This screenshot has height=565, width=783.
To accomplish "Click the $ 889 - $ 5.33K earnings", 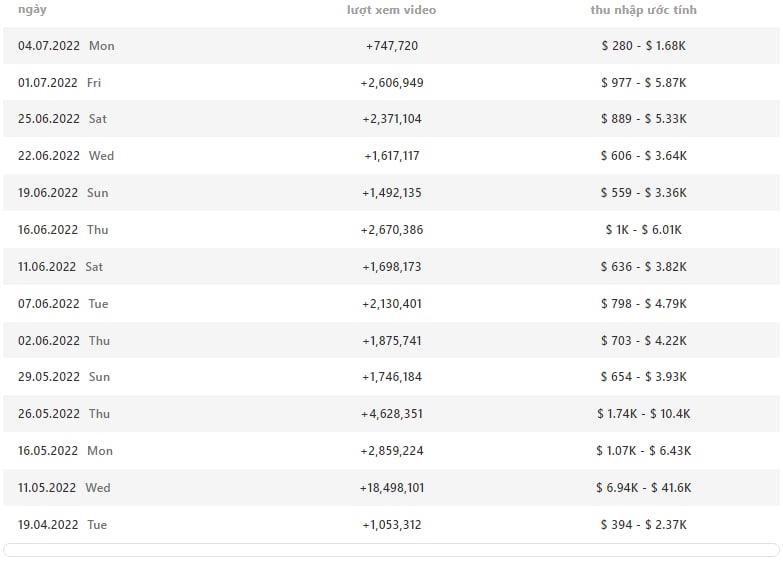I will 644,119.
